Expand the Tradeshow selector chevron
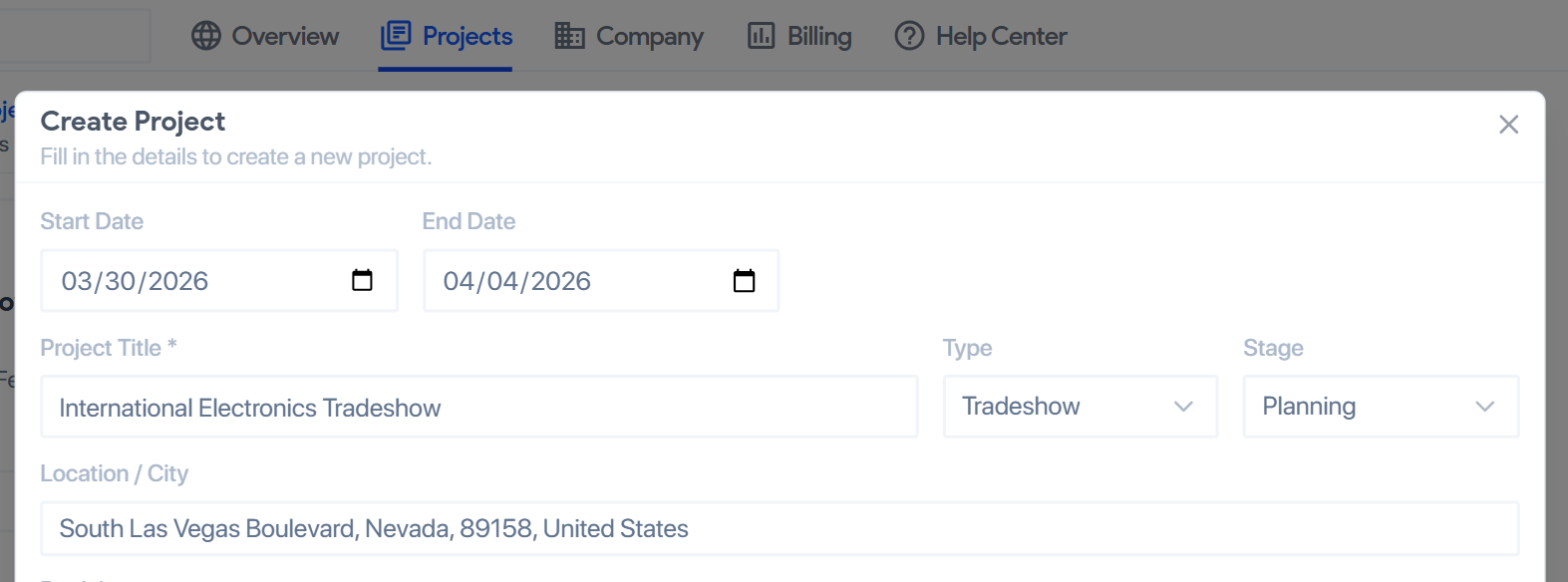This screenshot has width=1568, height=582. click(x=1183, y=407)
